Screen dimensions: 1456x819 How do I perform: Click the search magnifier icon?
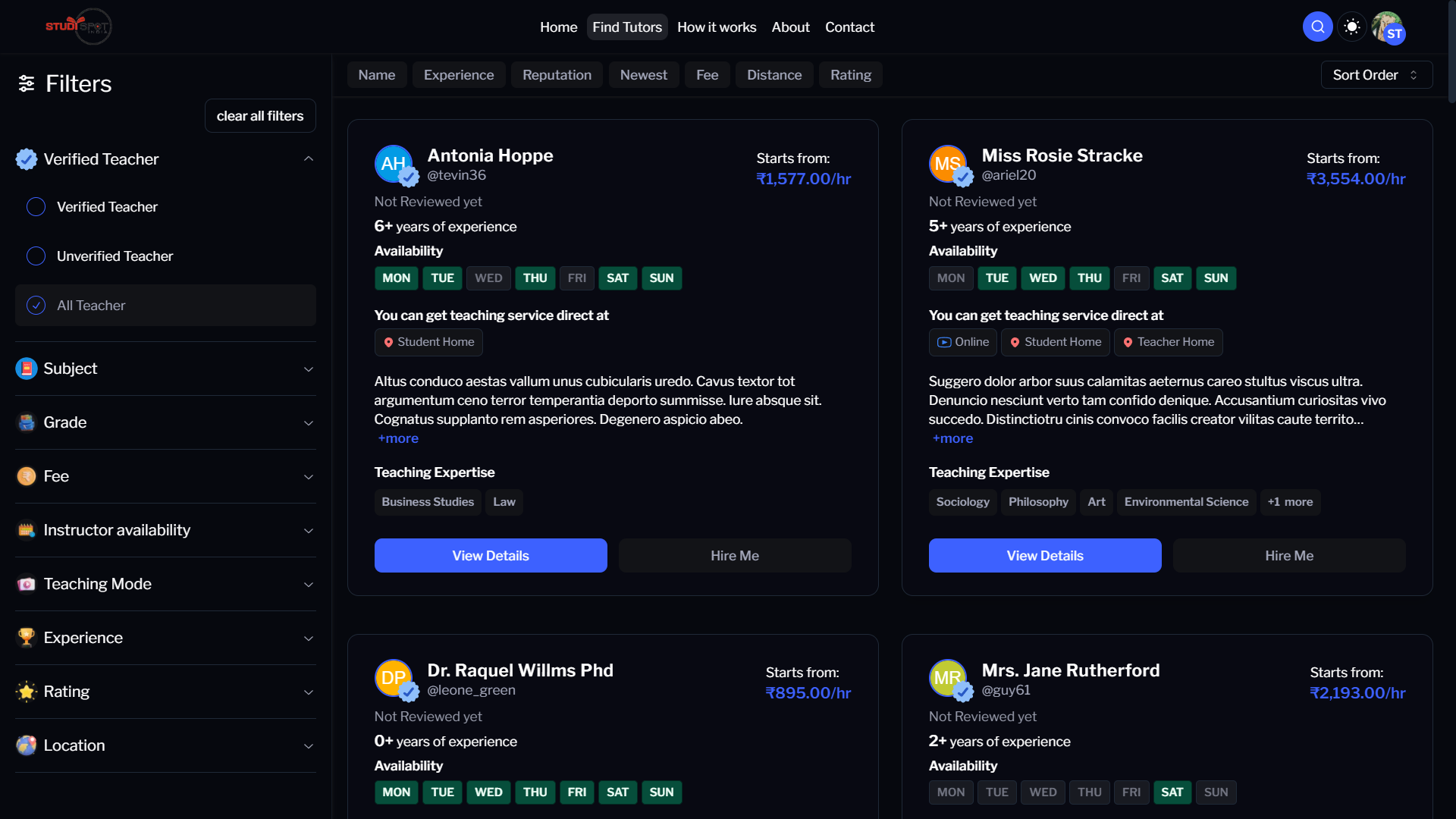point(1317,27)
